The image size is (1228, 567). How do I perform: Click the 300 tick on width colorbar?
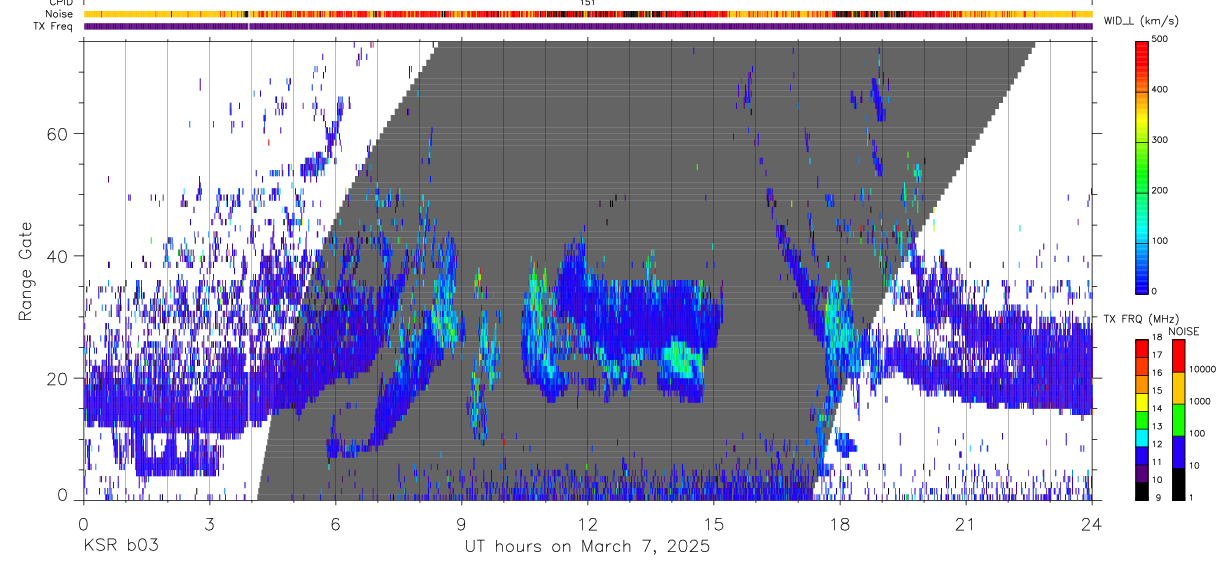1161,140
